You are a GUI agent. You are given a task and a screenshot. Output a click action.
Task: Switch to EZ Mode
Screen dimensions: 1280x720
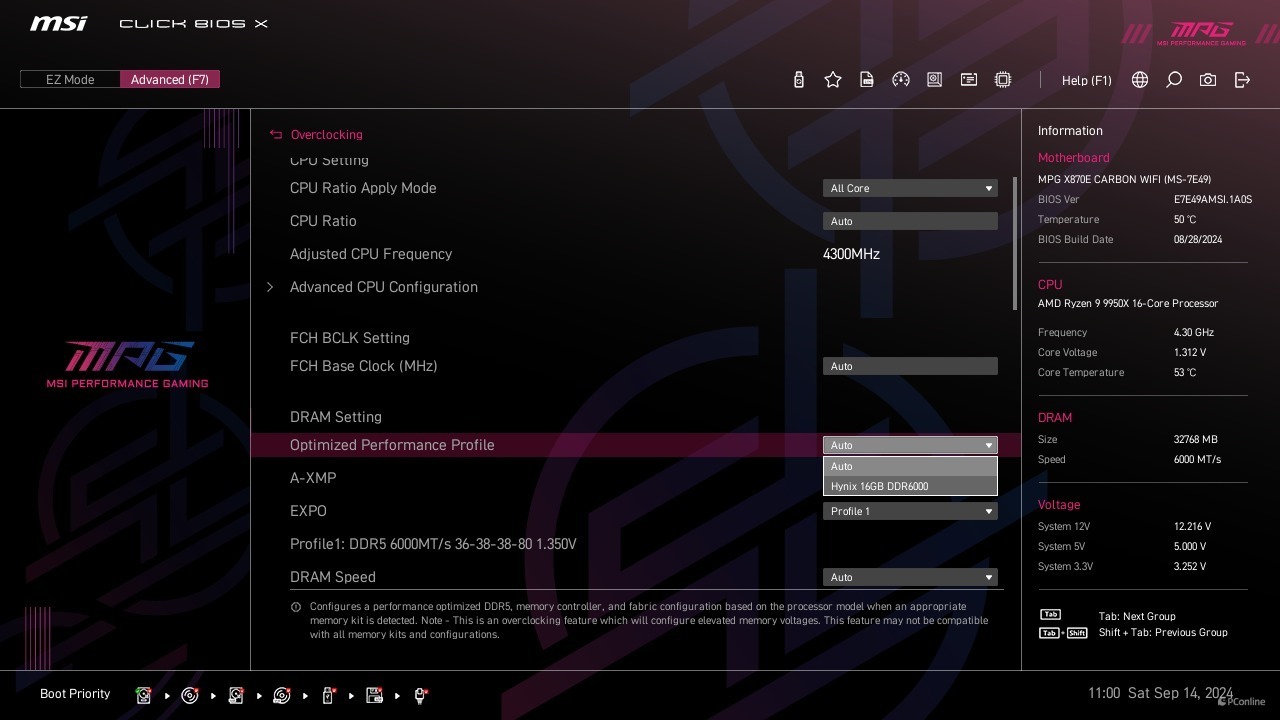click(70, 79)
